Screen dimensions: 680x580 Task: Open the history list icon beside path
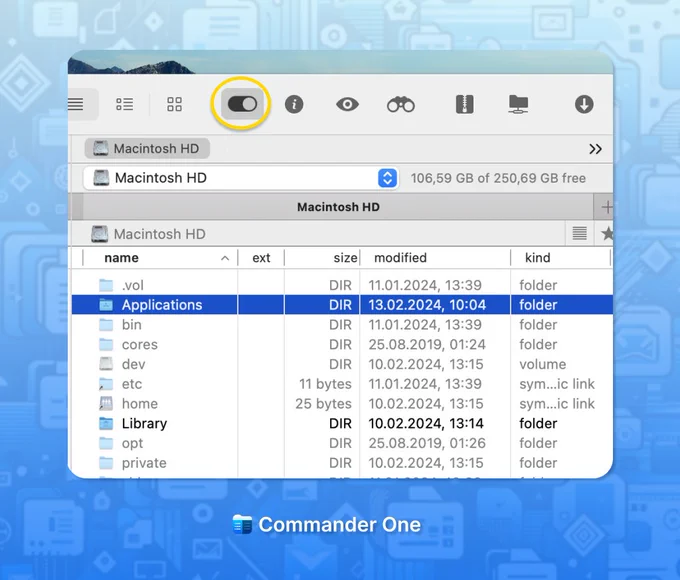(579, 233)
